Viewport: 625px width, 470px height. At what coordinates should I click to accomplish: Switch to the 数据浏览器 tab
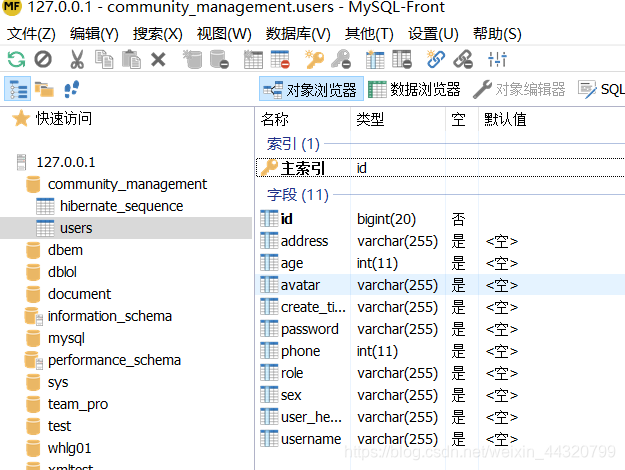415,89
